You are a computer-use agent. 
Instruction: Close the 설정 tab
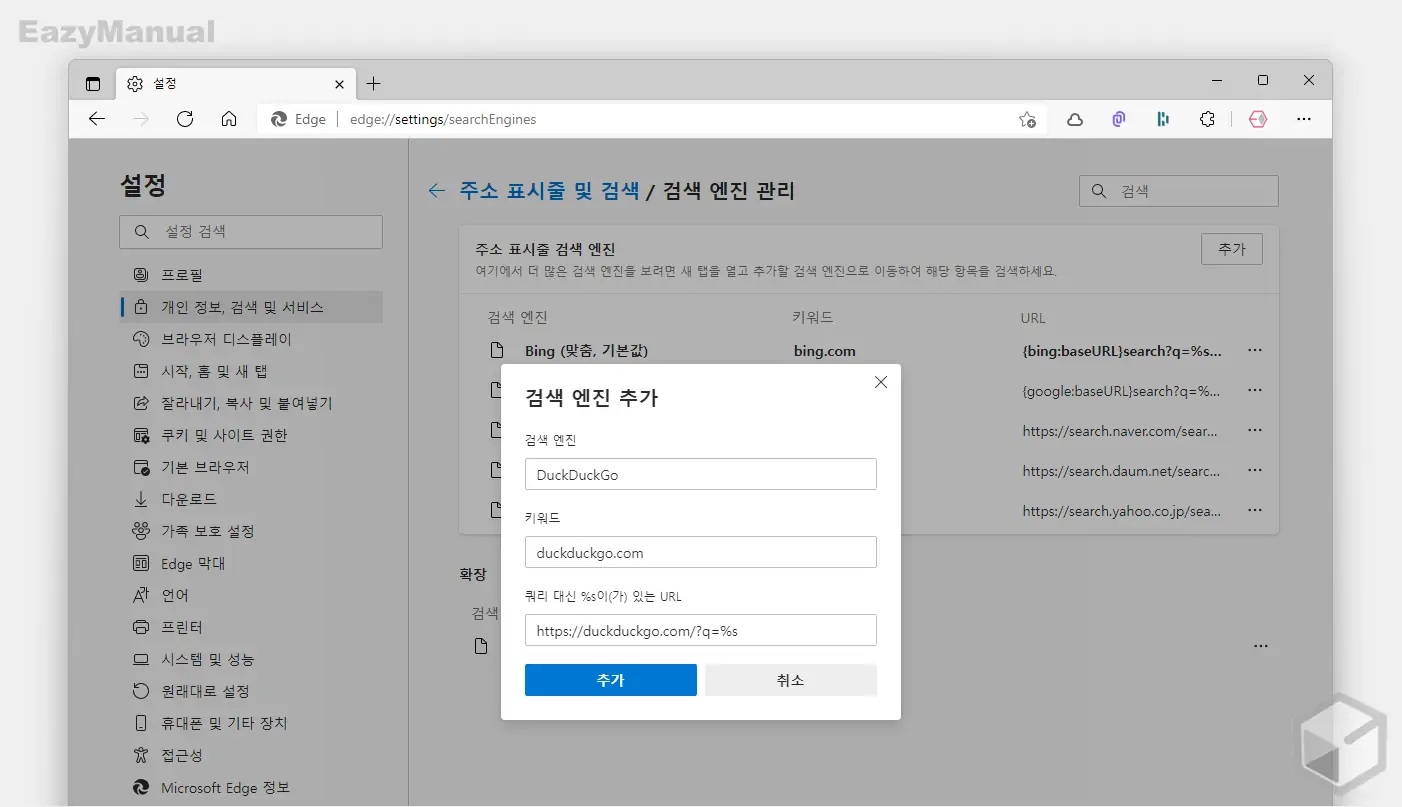coord(340,84)
